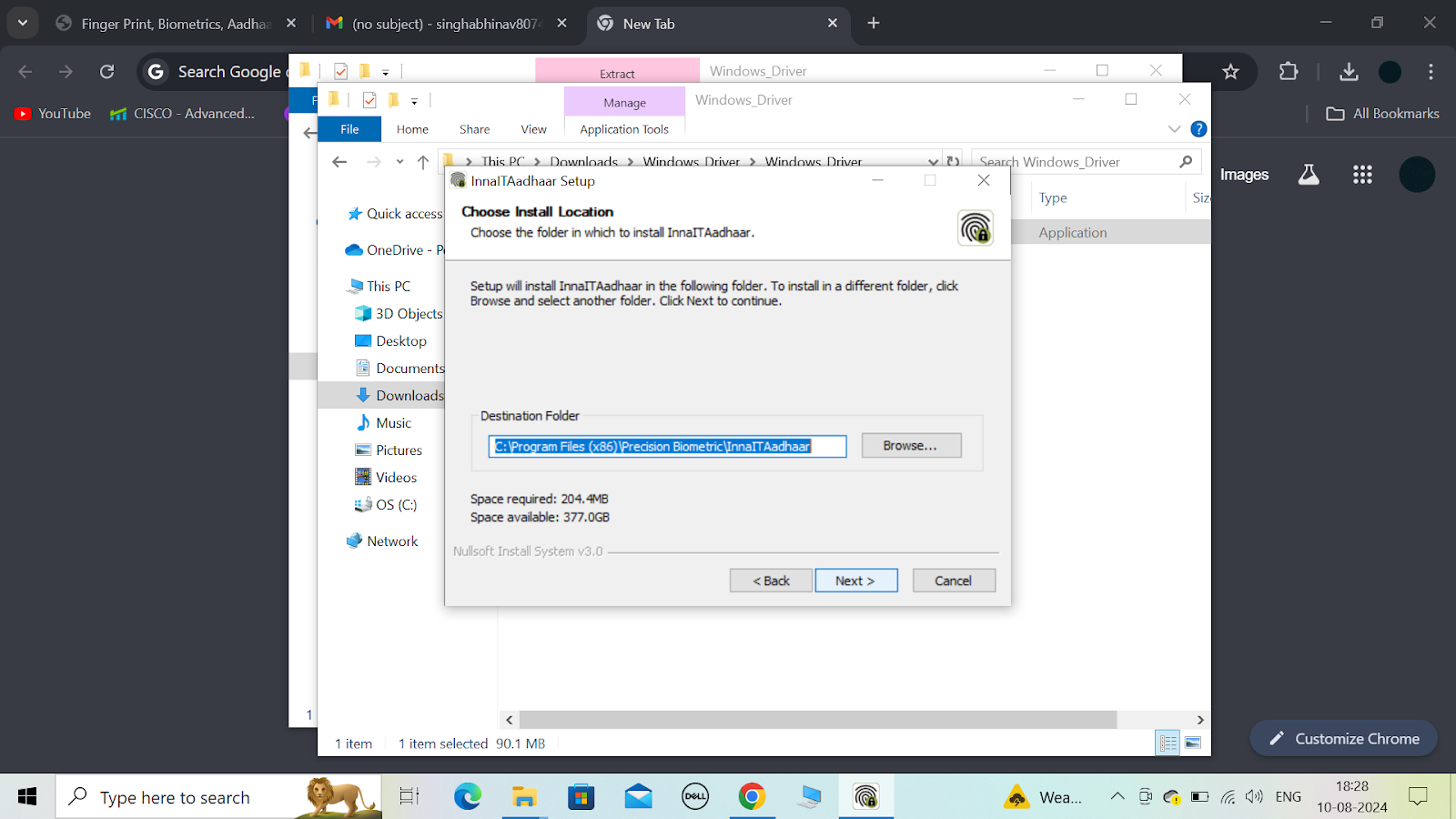1456x819 pixels.
Task: Click Explorer back navigation arrow
Action: click(339, 162)
